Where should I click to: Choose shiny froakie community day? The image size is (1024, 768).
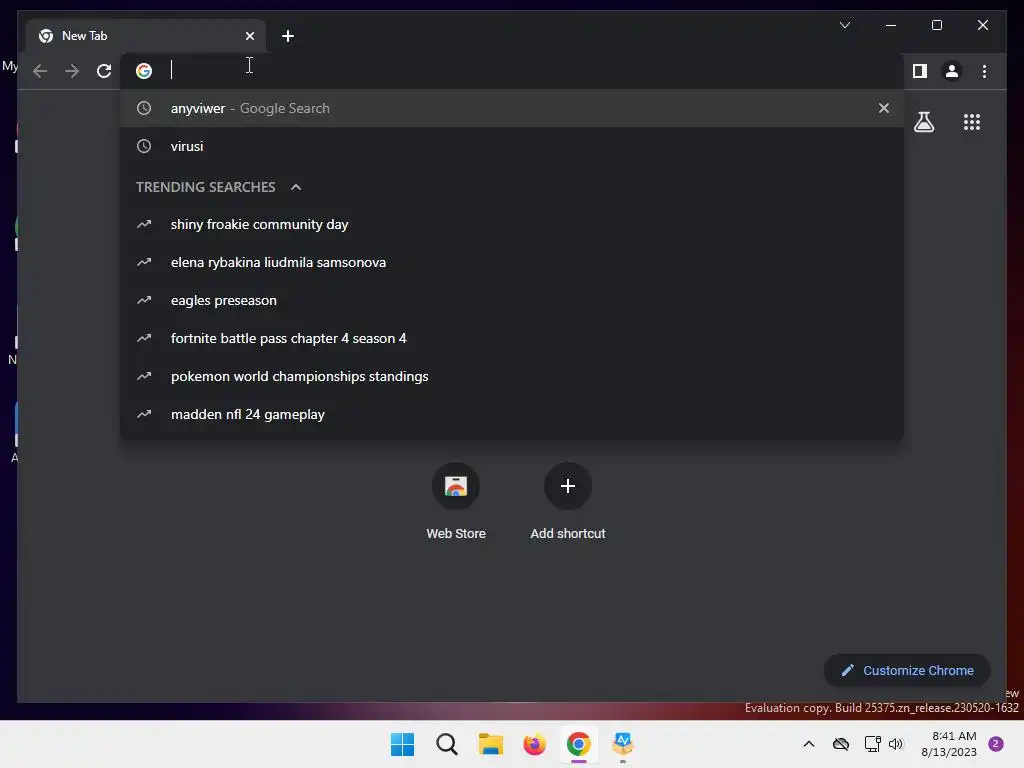(x=512, y=224)
